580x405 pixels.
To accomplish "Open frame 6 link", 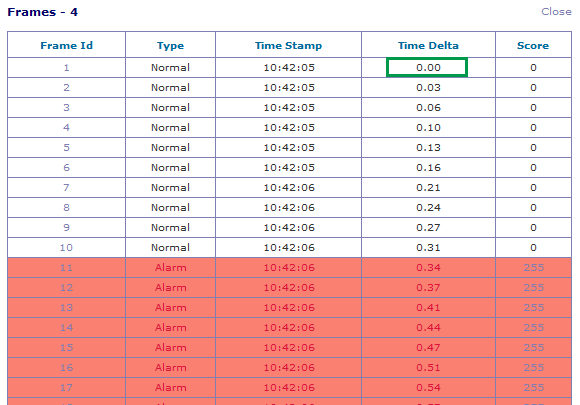I will tap(66, 168).
